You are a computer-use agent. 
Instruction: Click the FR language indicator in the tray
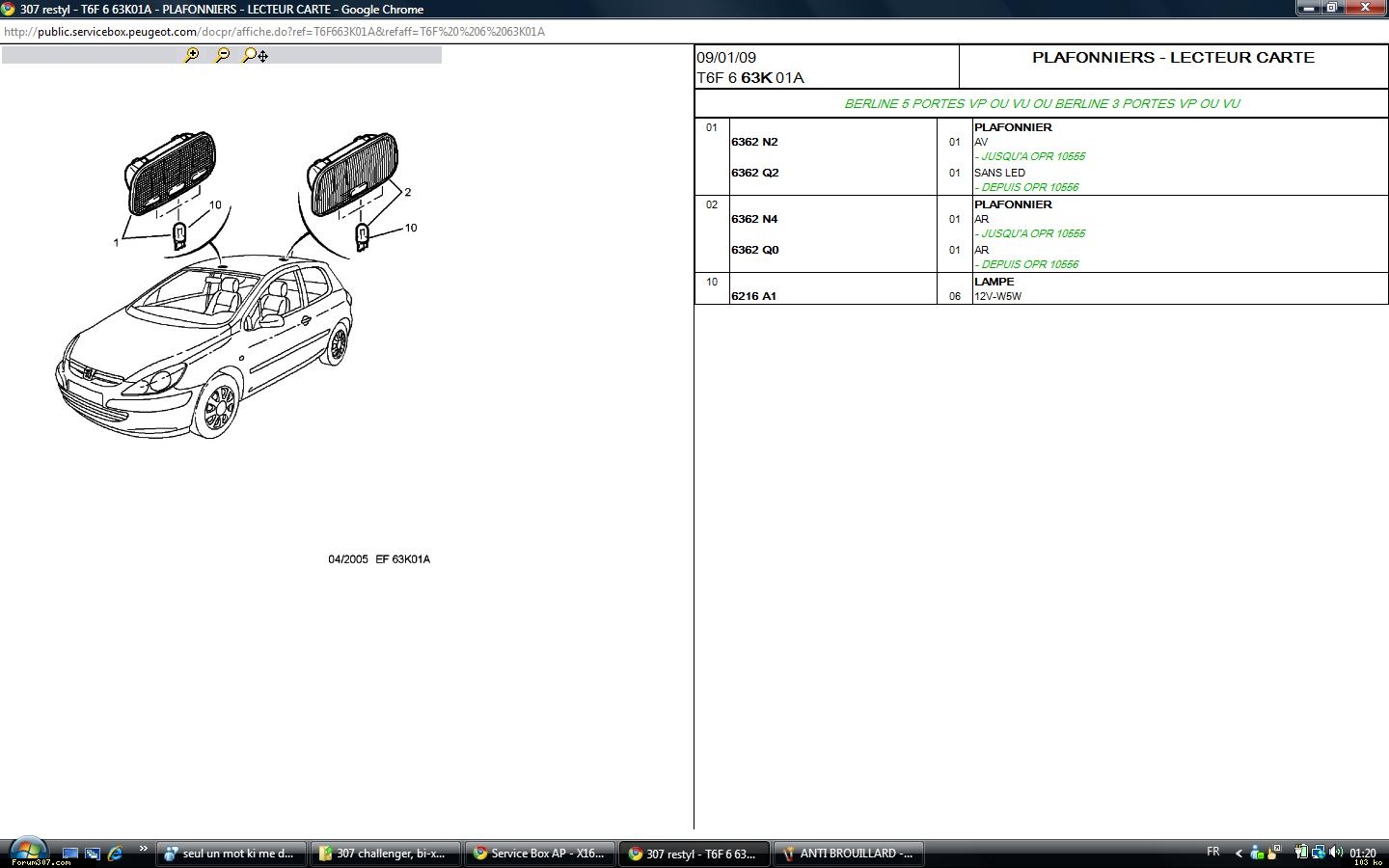pos(1212,852)
